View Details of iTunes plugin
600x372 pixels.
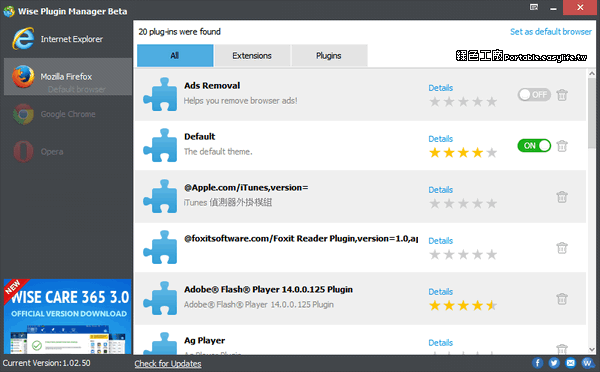(440, 189)
